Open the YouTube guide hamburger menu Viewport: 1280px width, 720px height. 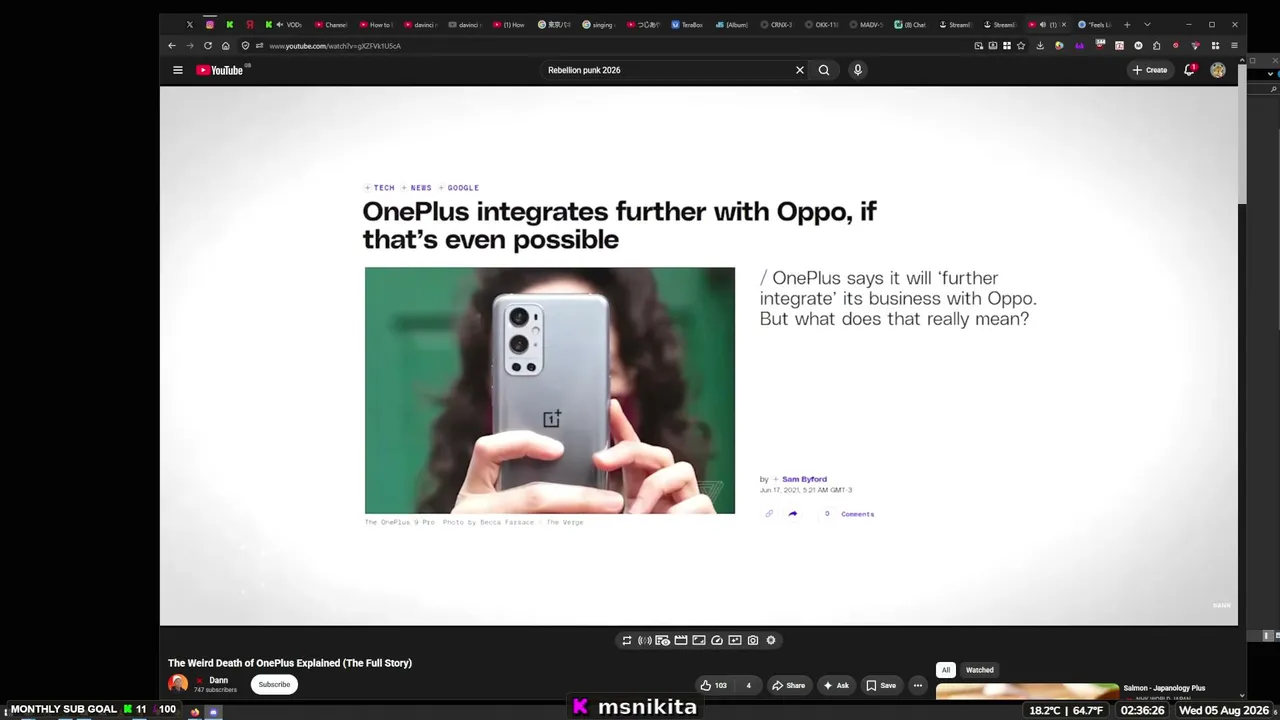(178, 70)
